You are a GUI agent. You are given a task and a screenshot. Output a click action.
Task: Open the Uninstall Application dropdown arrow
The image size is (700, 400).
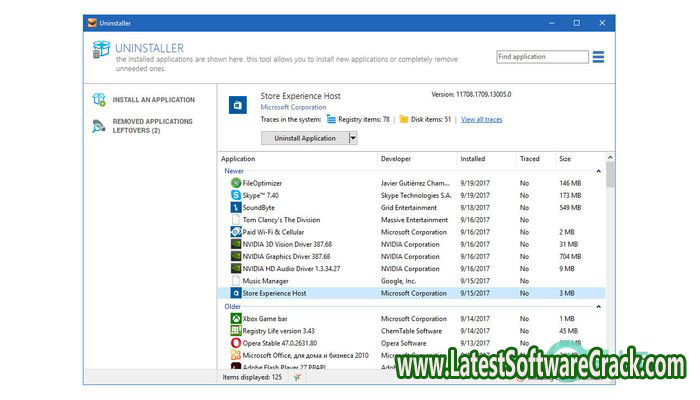[x=353, y=138]
